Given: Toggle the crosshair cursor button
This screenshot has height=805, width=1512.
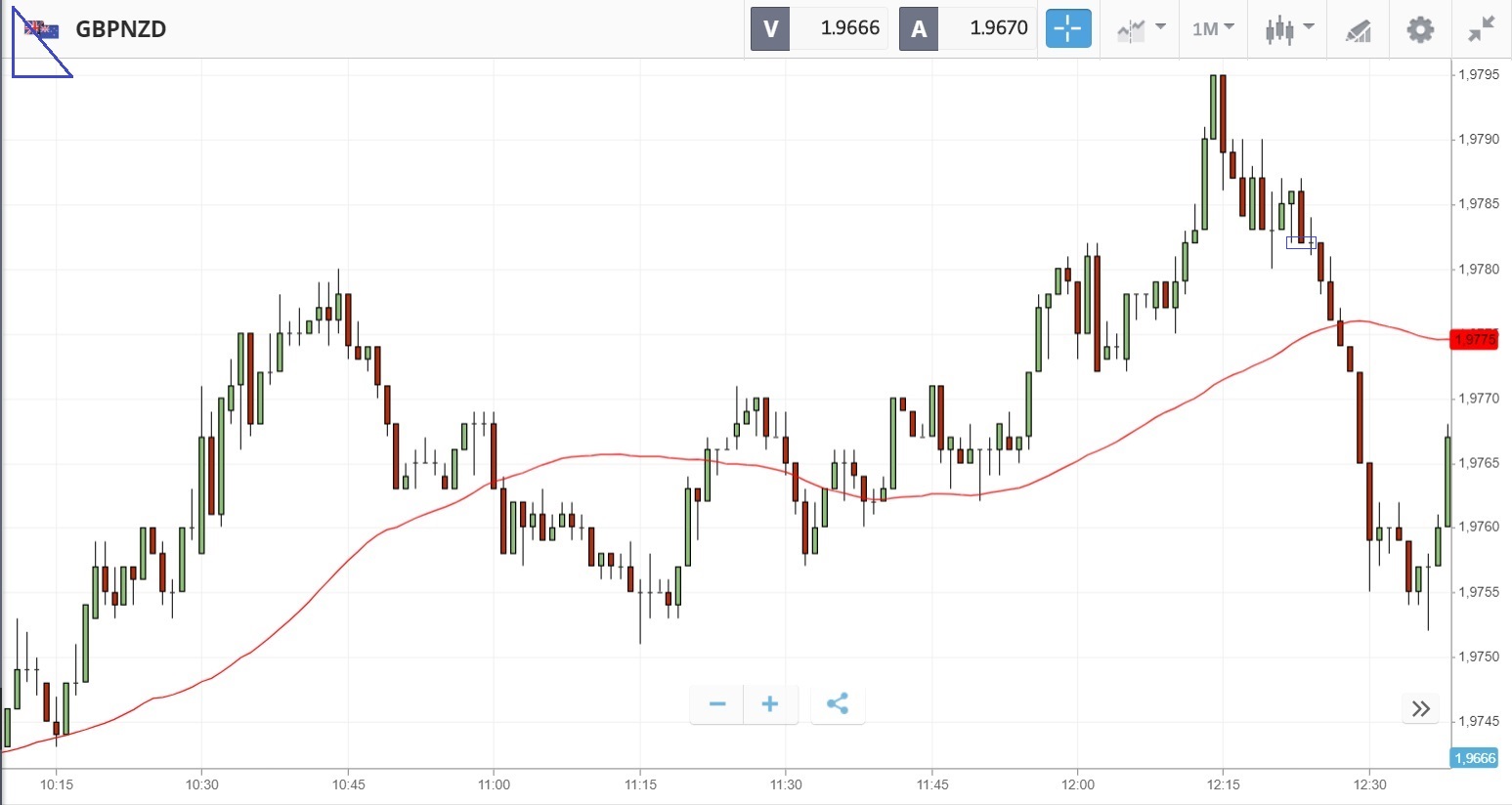Looking at the screenshot, I should coord(1067,28).
